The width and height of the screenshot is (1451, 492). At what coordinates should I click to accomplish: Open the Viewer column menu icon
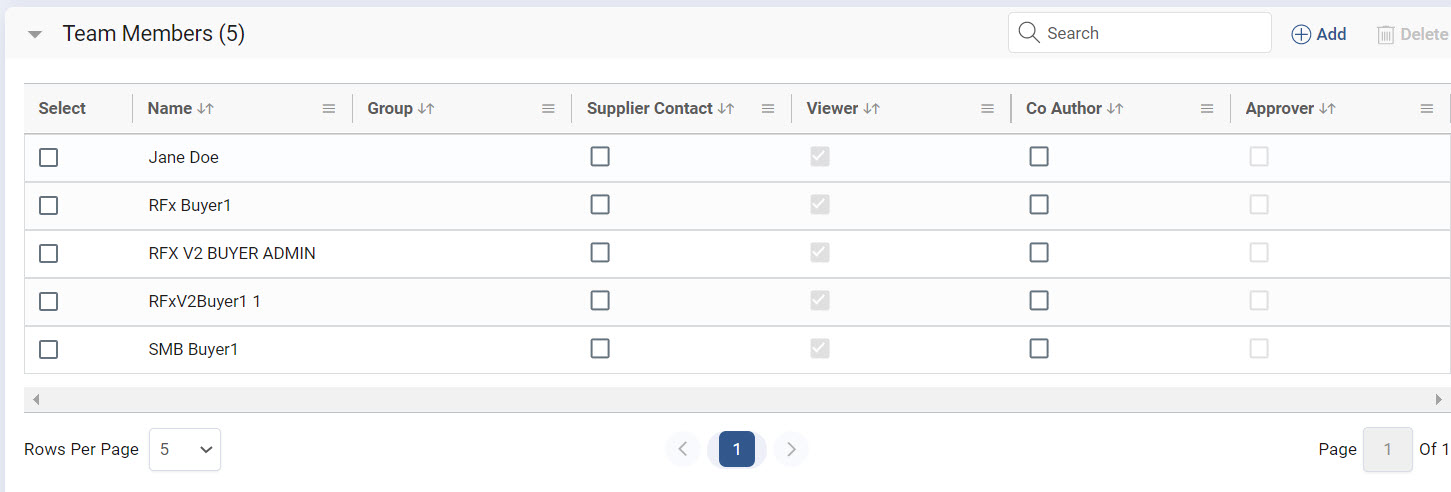coord(987,109)
